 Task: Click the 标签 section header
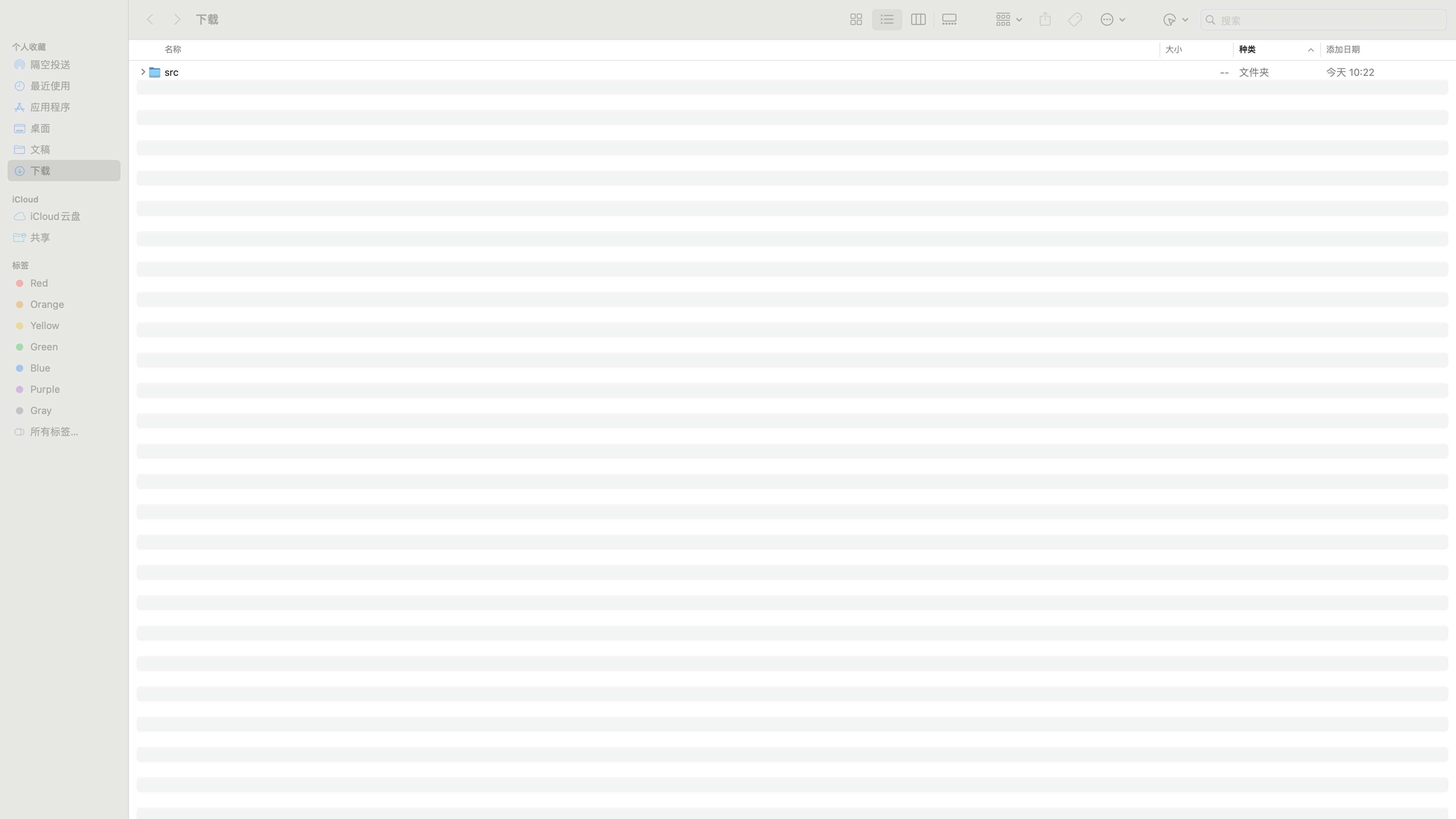[x=20, y=265]
